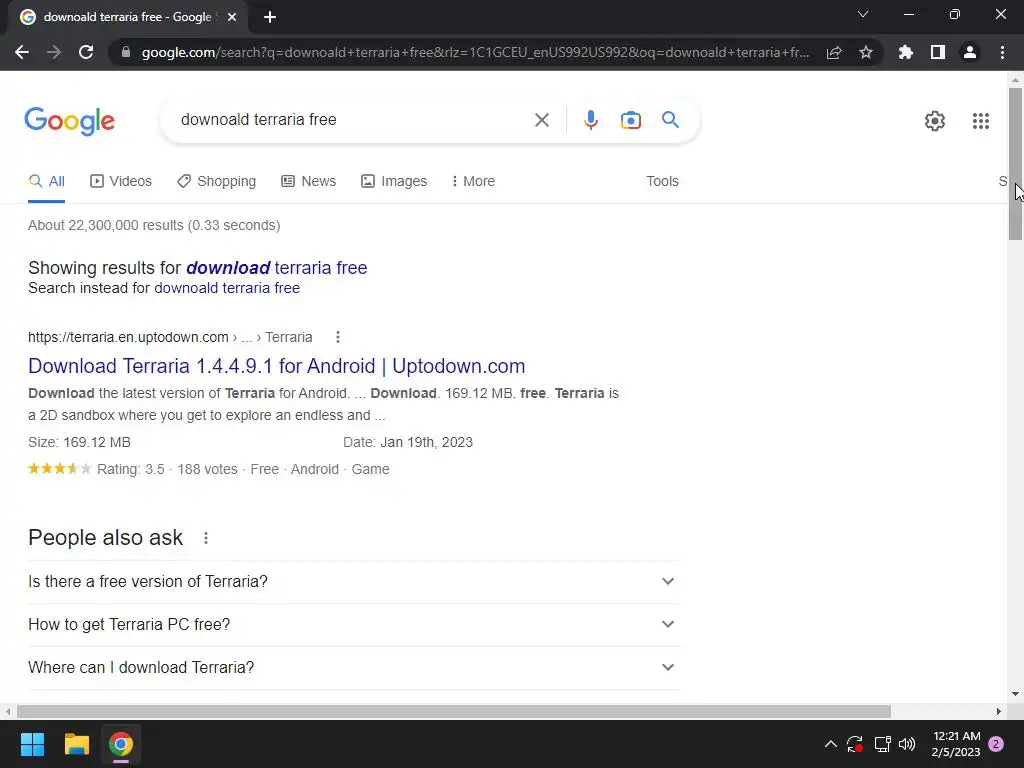Go back to the previous page
This screenshot has height=768, width=1024.
coord(22,52)
